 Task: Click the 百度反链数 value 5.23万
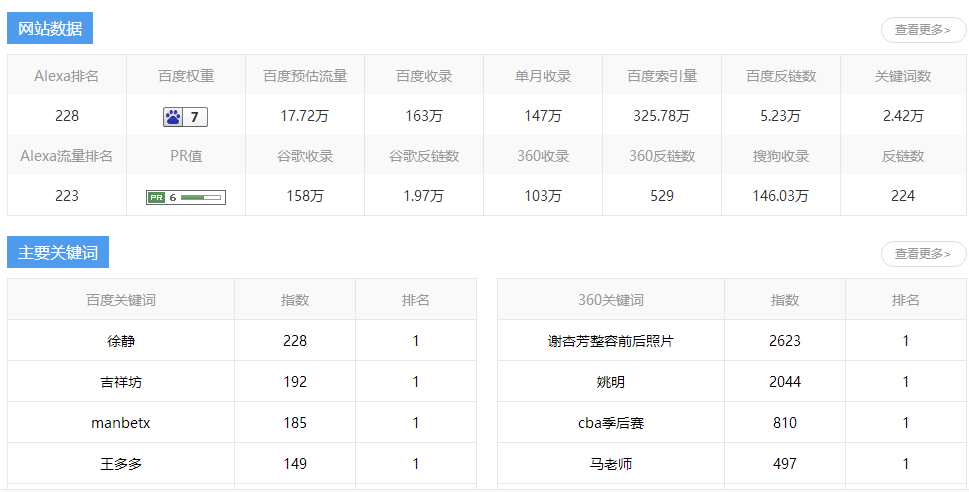click(x=781, y=116)
